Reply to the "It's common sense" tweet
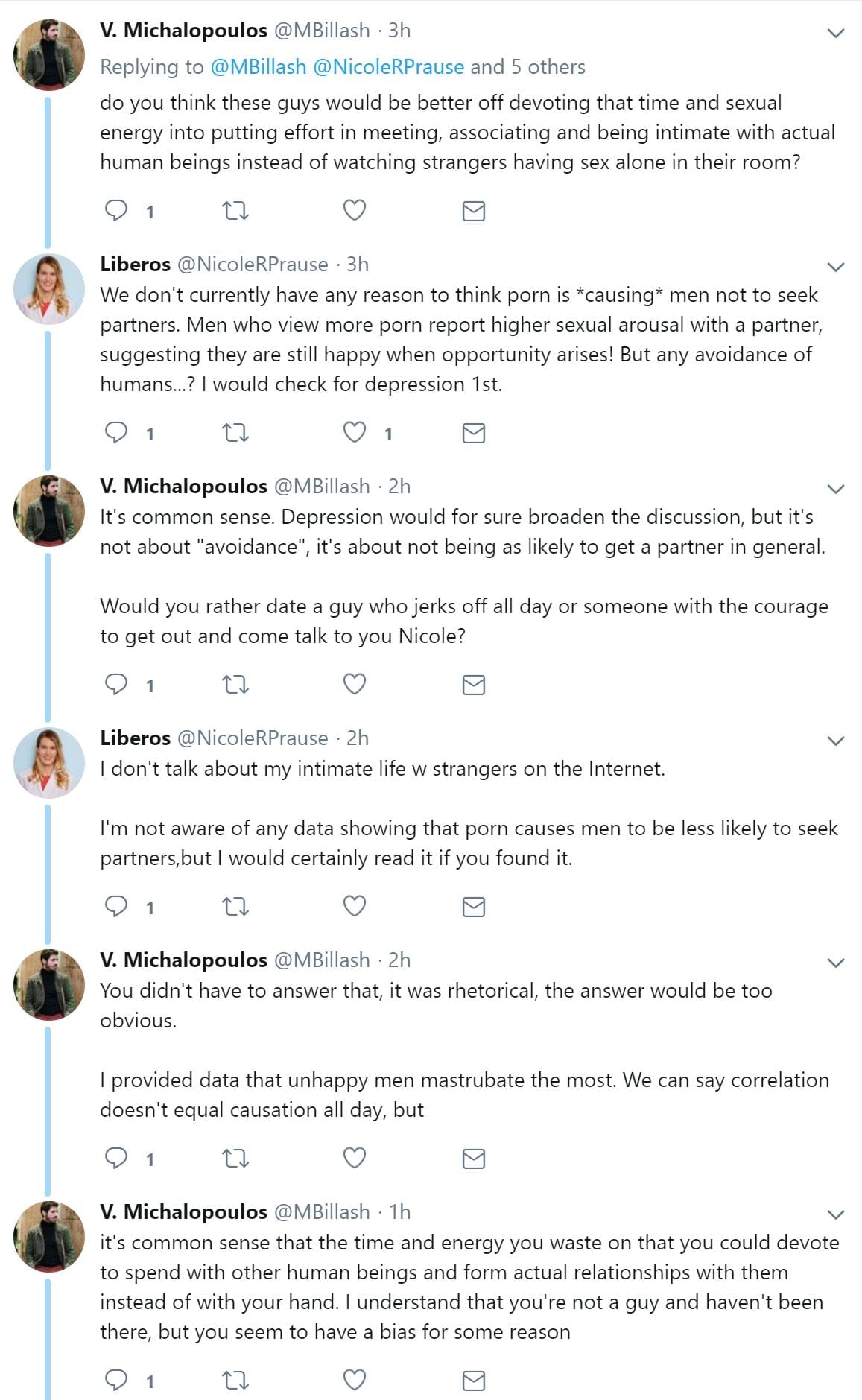 116,684
